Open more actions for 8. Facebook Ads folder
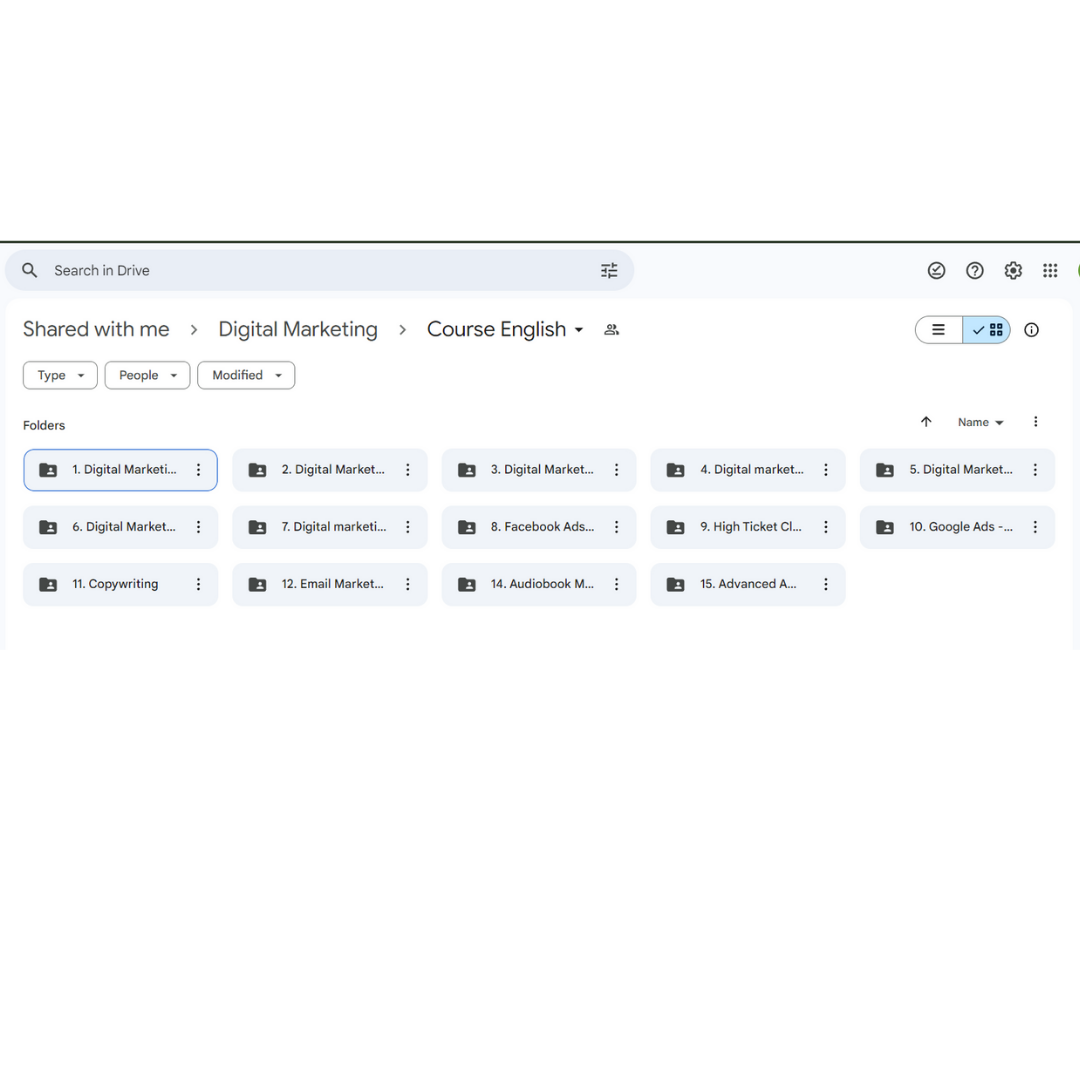This screenshot has width=1080, height=1080. [x=616, y=527]
